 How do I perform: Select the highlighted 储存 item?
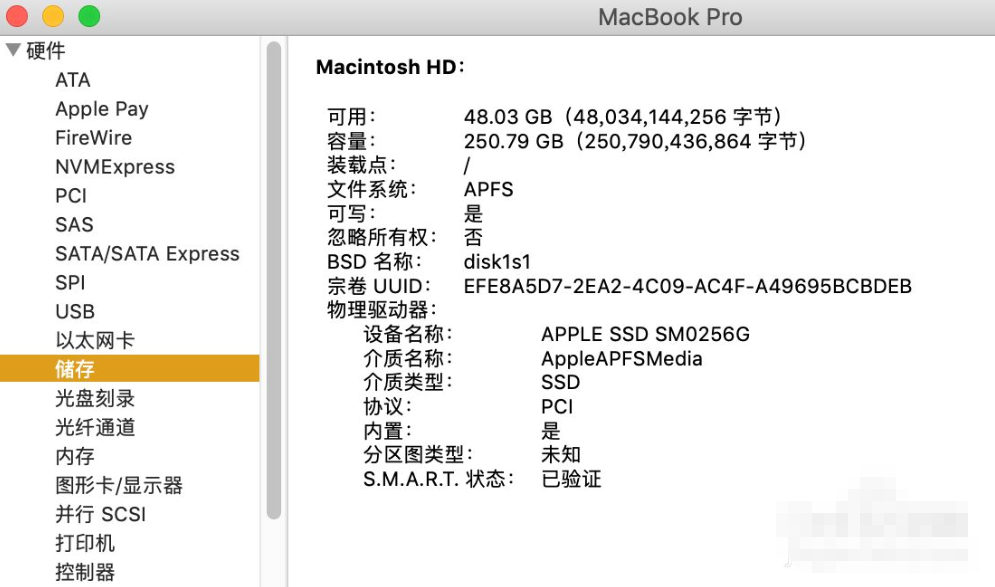click(x=75, y=369)
